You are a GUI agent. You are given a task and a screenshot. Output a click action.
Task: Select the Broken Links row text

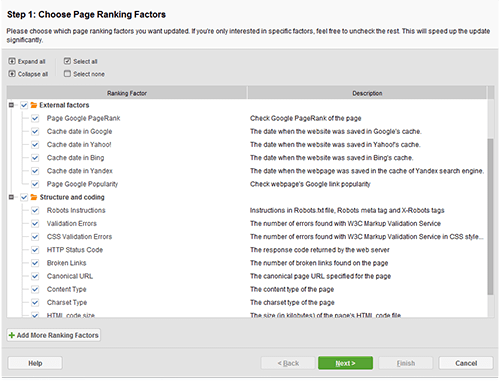(66, 263)
